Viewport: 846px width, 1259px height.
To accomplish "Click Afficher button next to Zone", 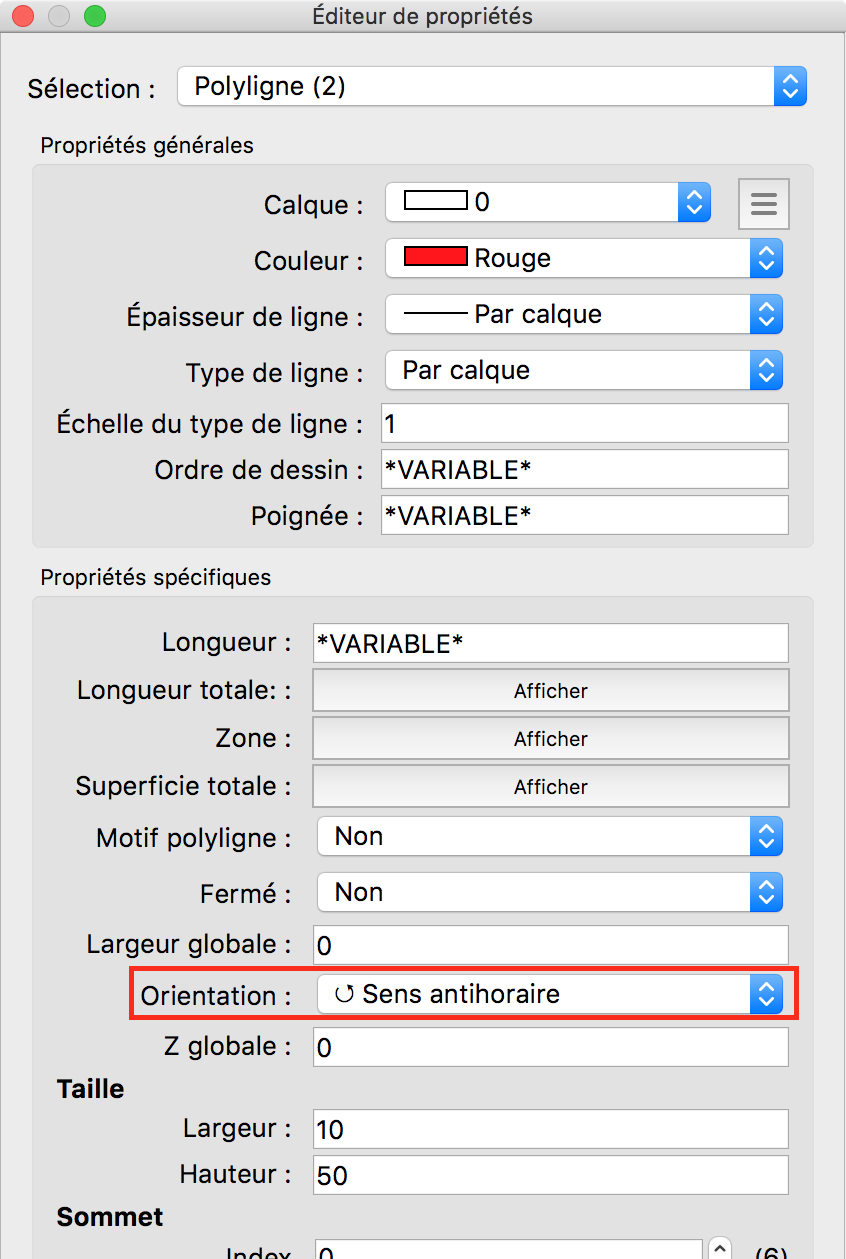I will pyautogui.click(x=550, y=738).
